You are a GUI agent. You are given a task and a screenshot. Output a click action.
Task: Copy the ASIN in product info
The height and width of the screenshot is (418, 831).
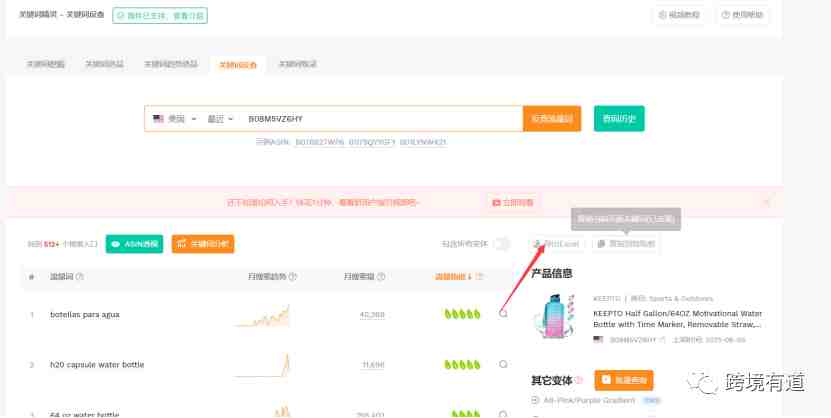[663, 340]
